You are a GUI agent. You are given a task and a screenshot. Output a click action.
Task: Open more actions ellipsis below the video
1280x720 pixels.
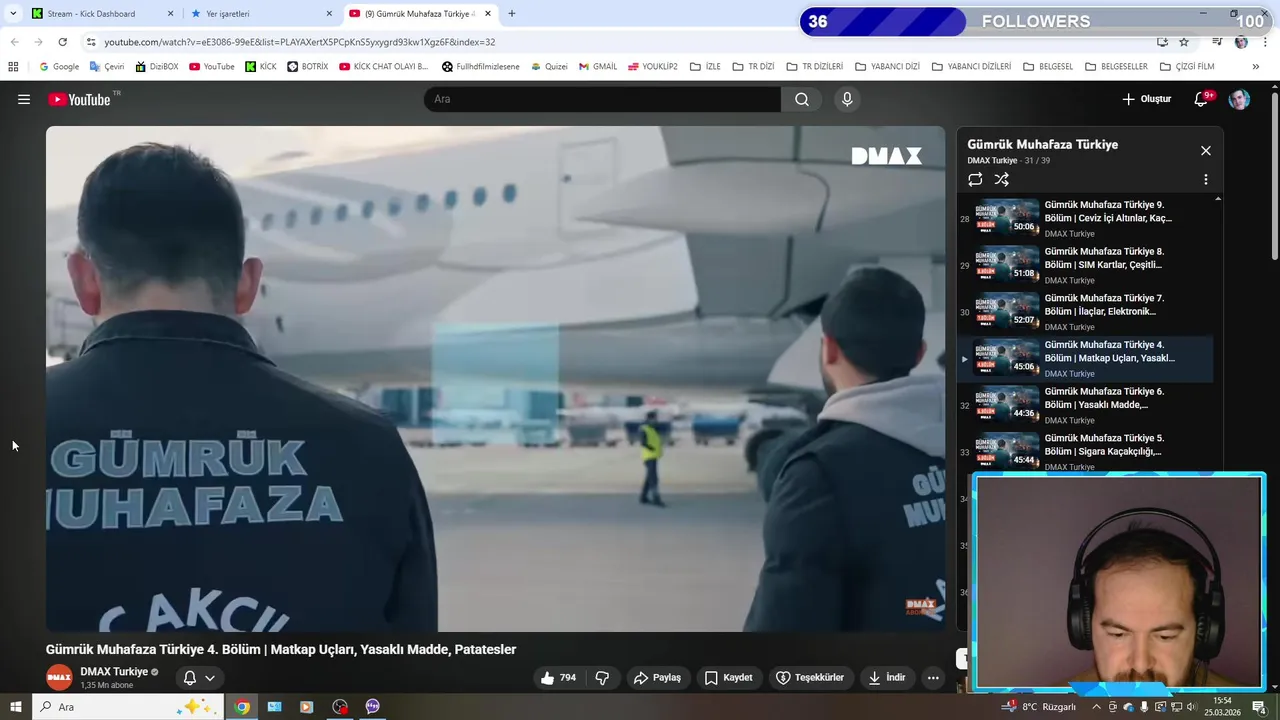pos(933,678)
